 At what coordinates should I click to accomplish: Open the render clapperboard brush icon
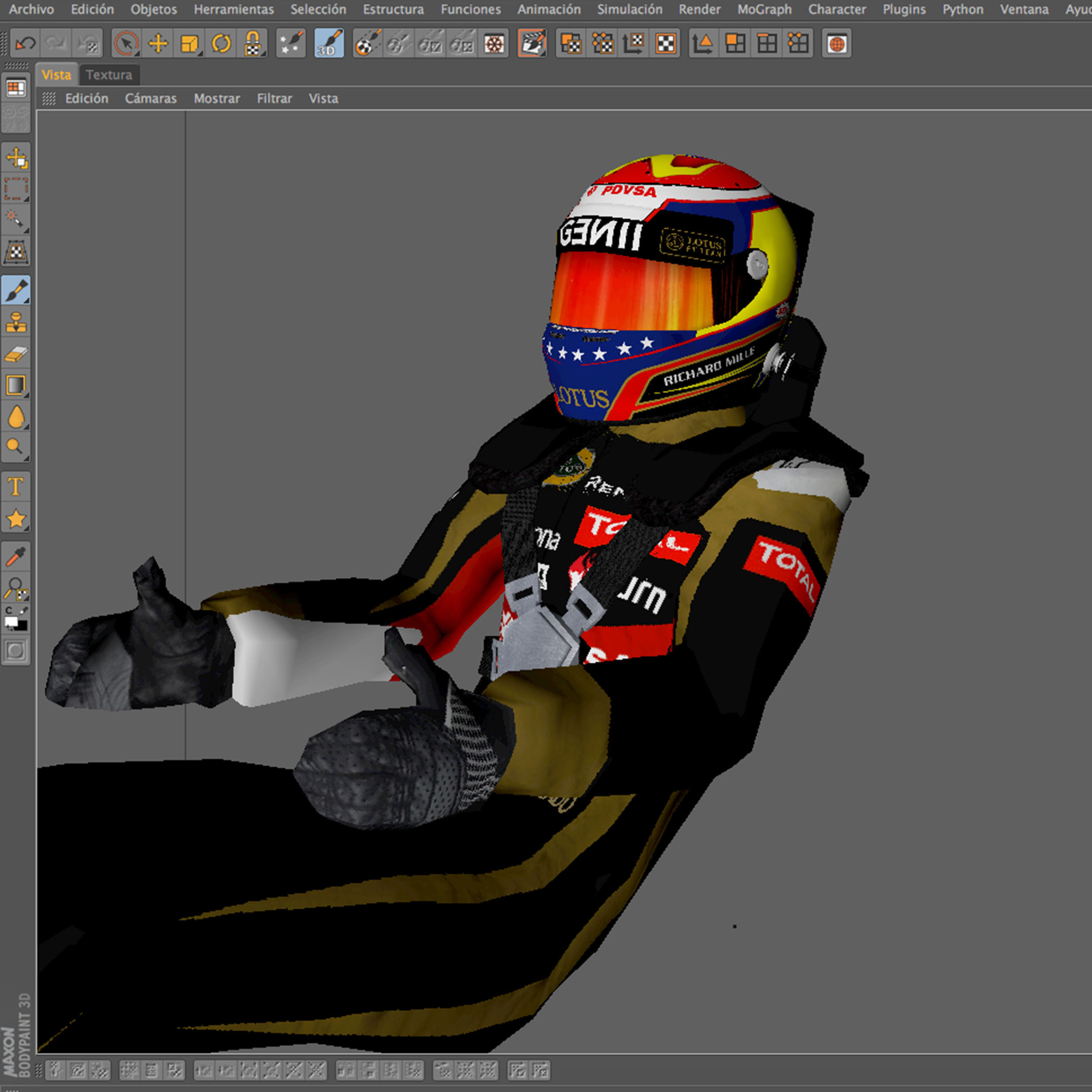[x=532, y=44]
